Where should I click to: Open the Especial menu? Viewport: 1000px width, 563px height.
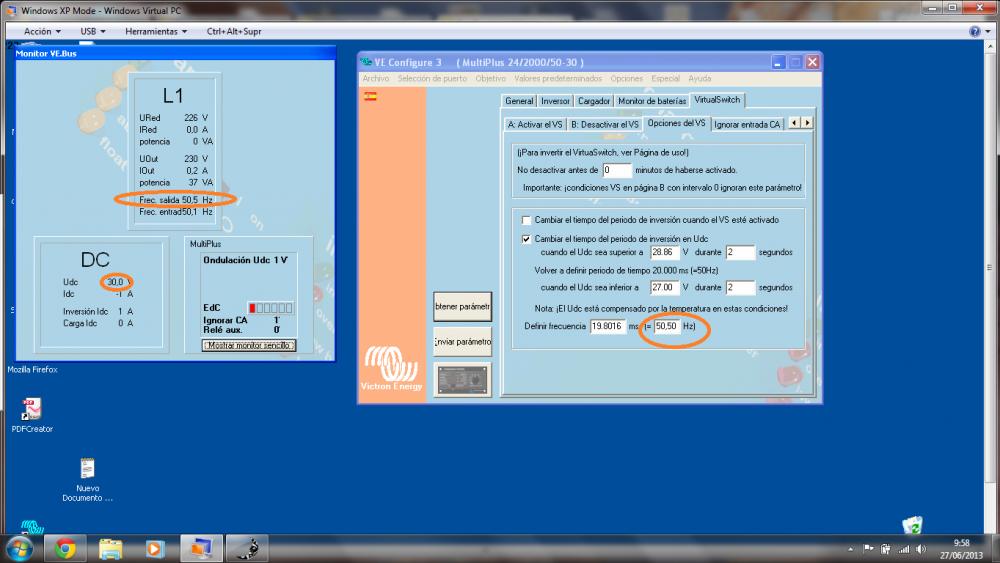(665, 78)
